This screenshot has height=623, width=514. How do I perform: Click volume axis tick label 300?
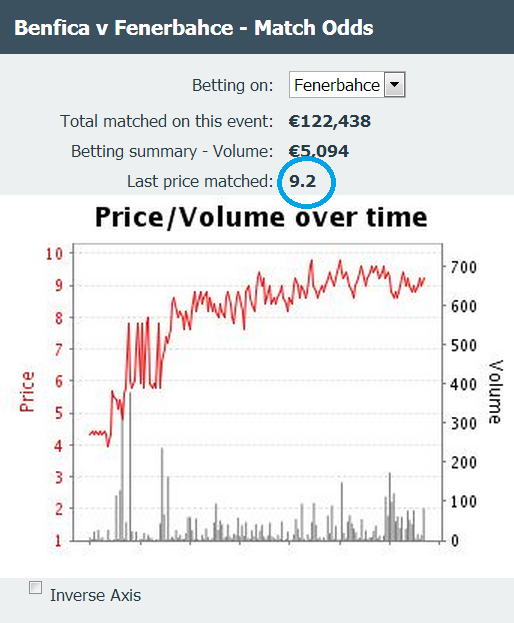464,424
